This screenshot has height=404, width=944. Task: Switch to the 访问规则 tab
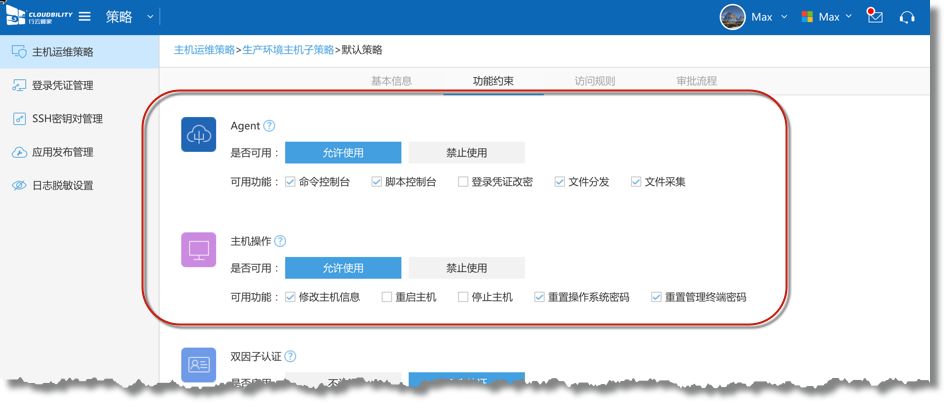pyautogui.click(x=594, y=81)
